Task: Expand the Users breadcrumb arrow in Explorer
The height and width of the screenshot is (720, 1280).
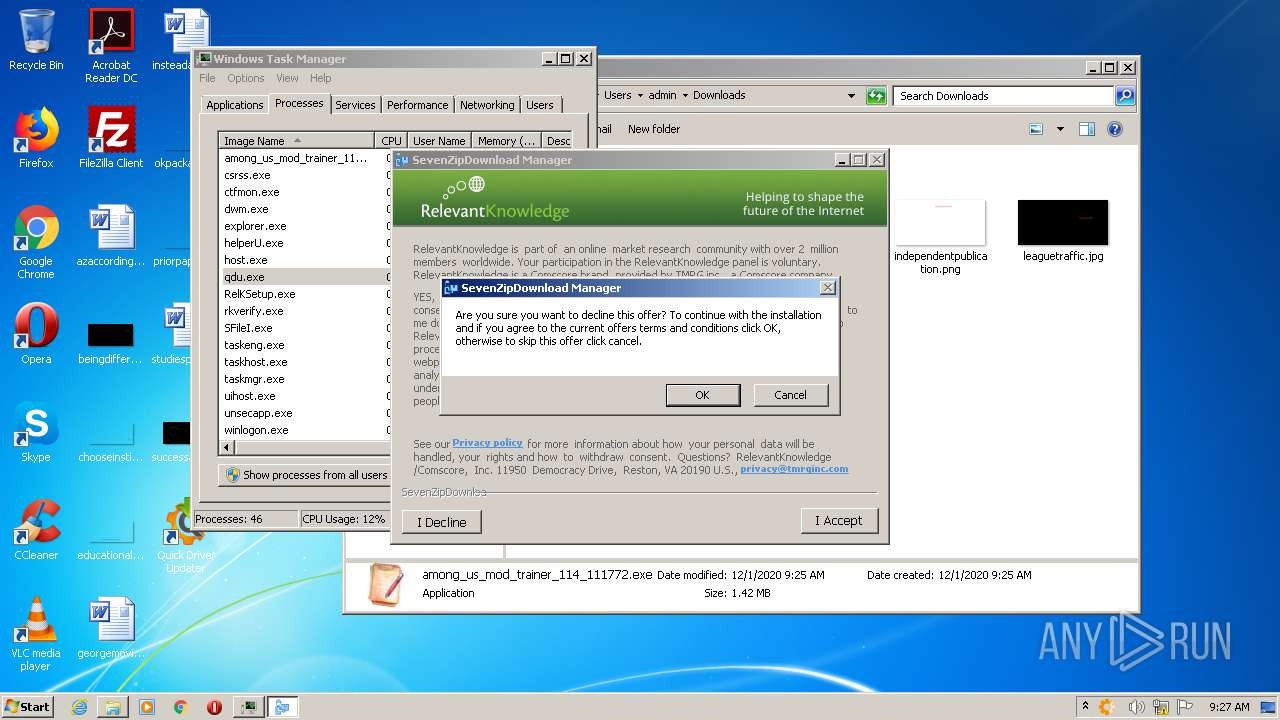Action: (x=640, y=96)
